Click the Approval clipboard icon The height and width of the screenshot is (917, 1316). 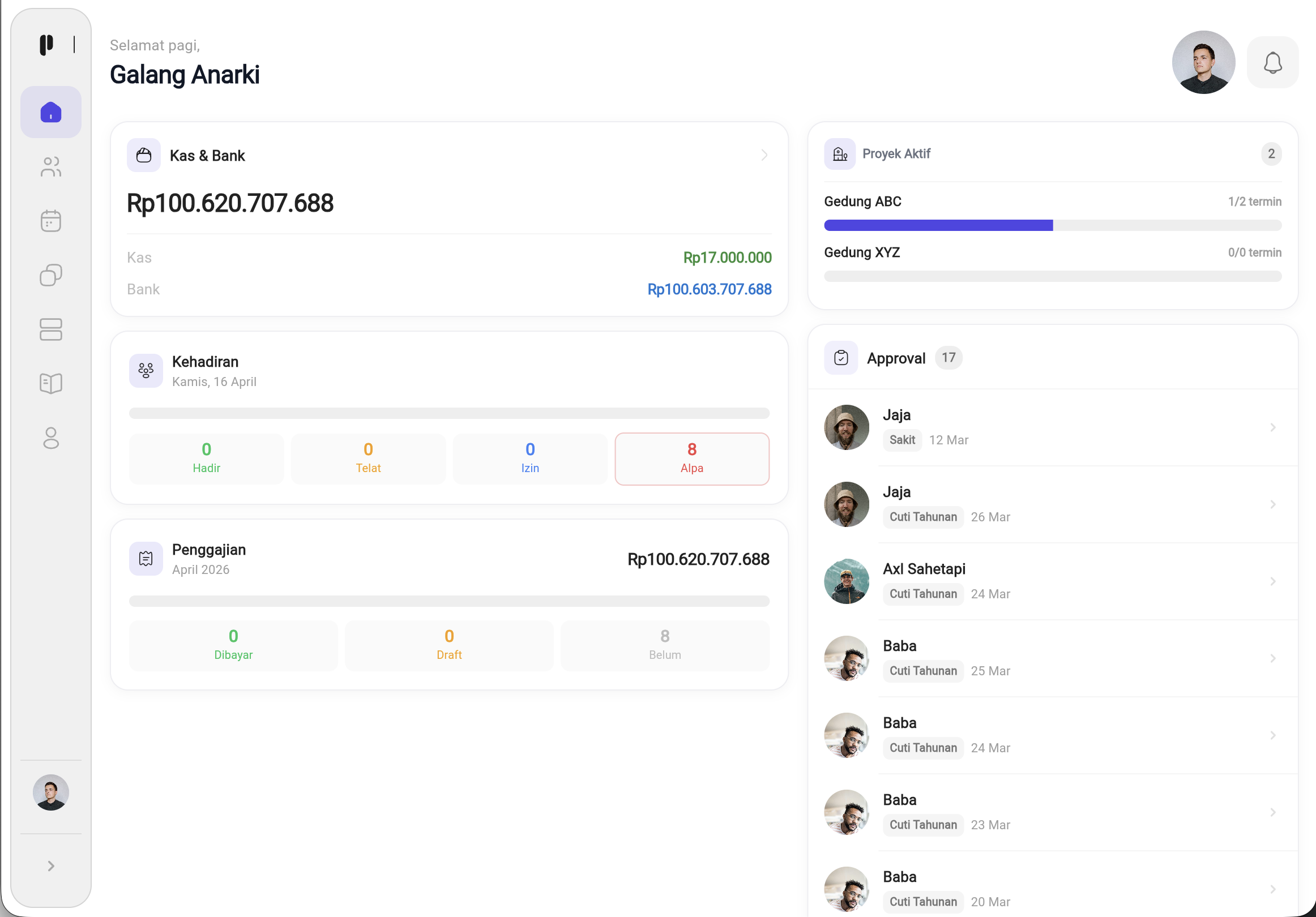[841, 358]
